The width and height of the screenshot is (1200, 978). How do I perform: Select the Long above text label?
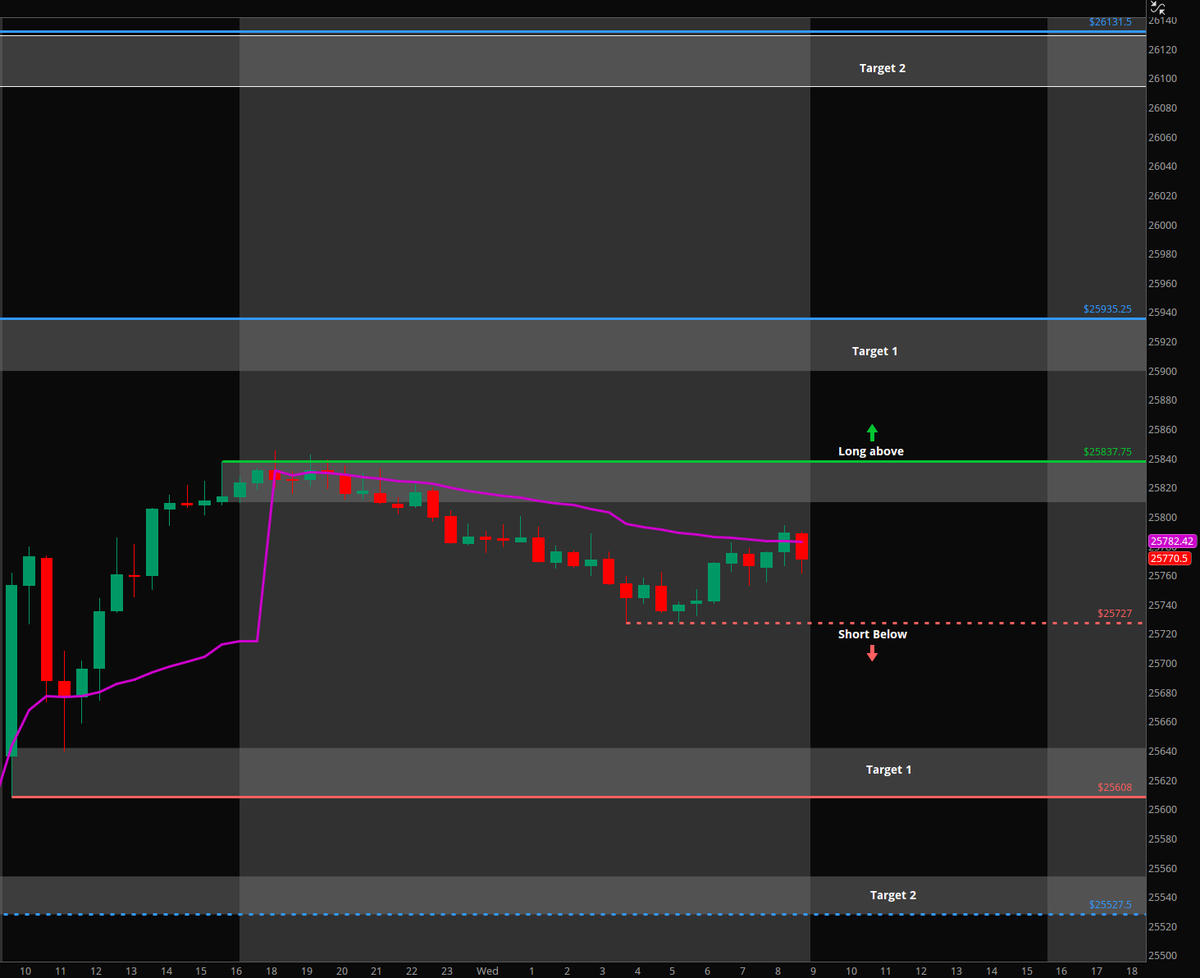click(871, 451)
